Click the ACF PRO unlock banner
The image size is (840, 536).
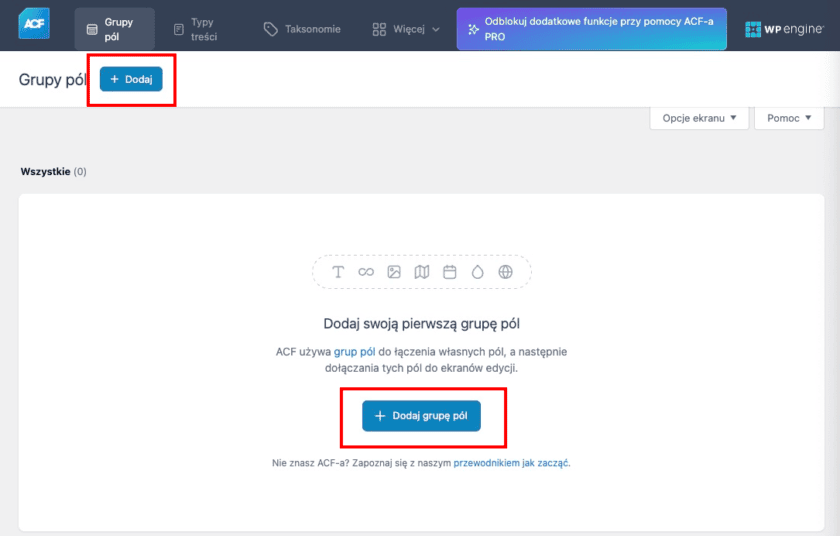593,29
